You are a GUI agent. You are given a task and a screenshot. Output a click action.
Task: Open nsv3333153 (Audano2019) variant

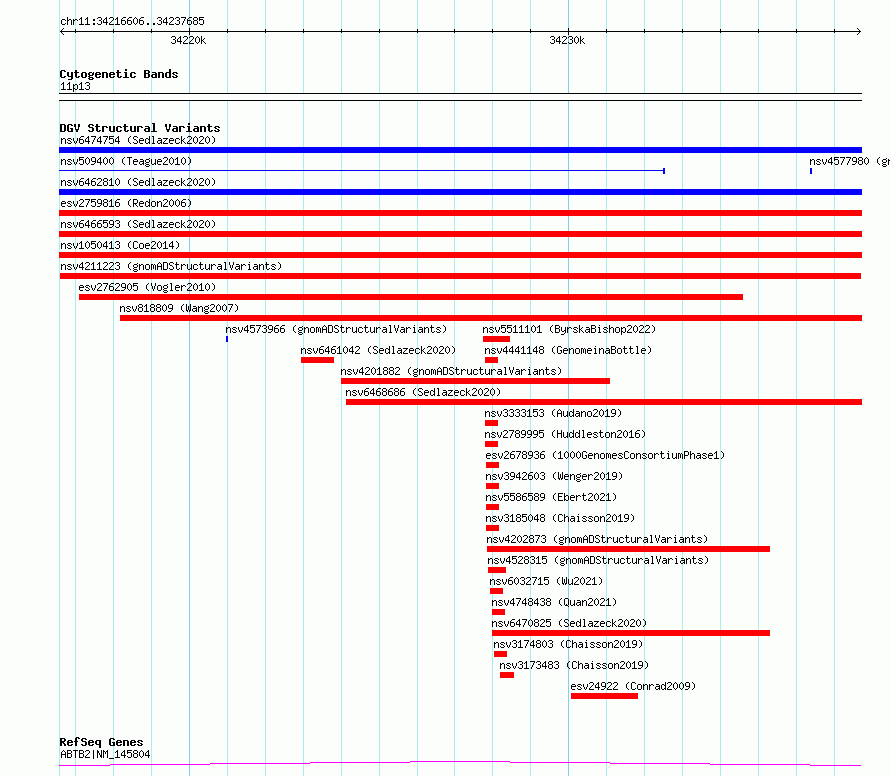(x=553, y=413)
